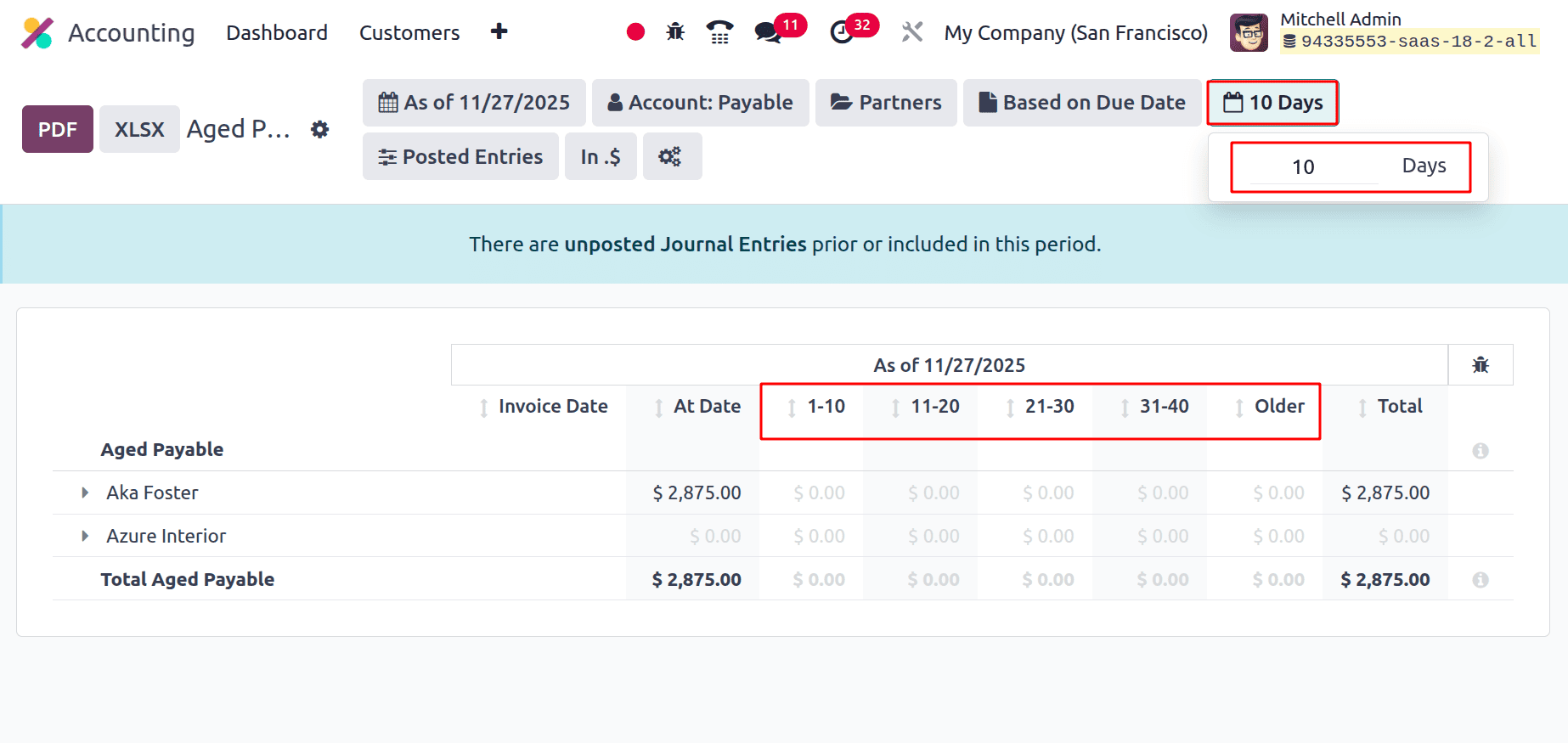Click Total Aged Payable row label
Screen dimensions: 1568x743
pos(188,579)
